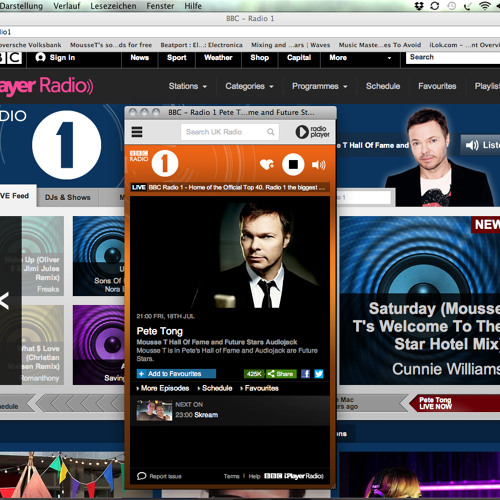Screen dimensions: 500x500
Task: Add station to favourites with heart icon
Action: click(267, 164)
